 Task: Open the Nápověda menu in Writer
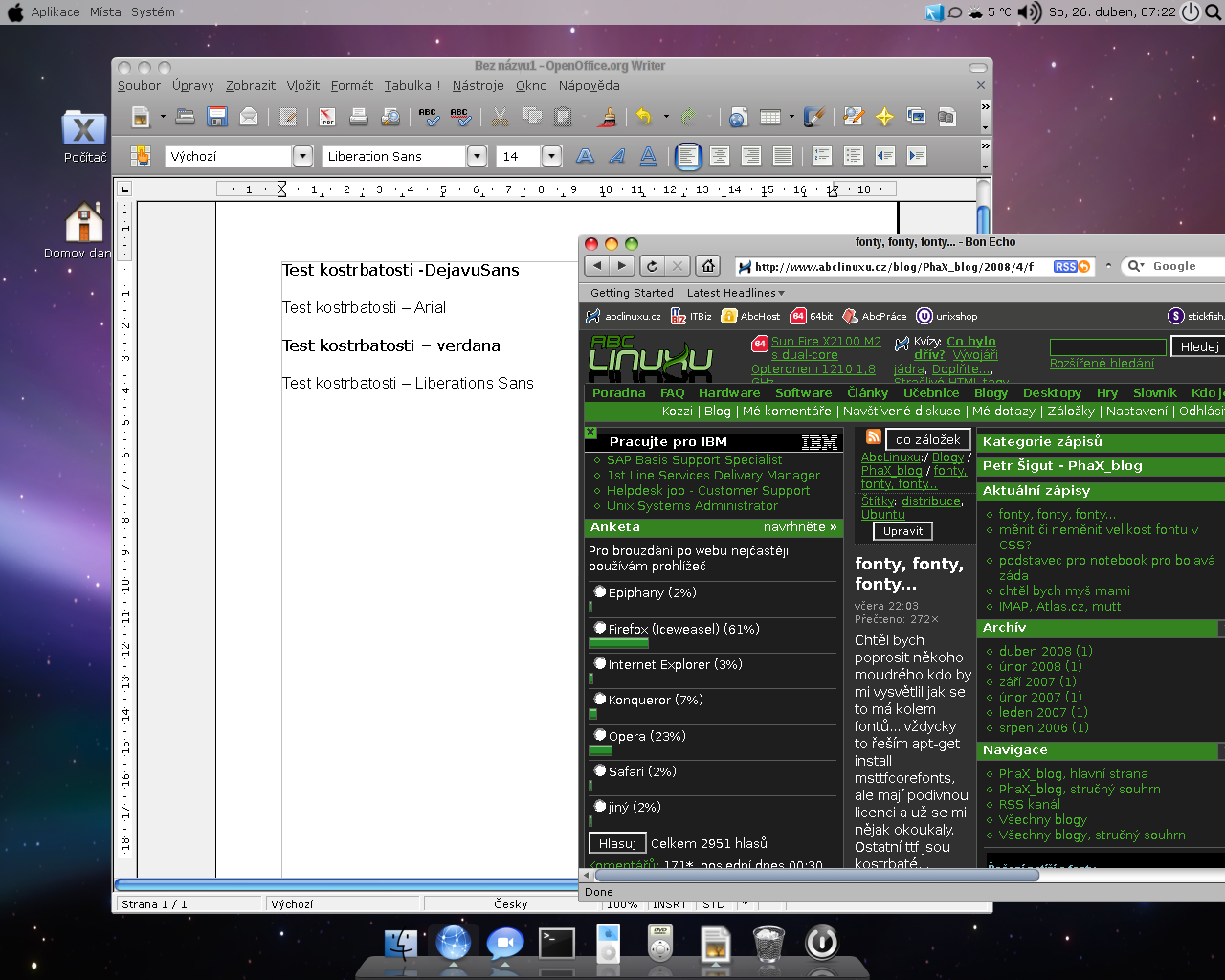pos(590,85)
